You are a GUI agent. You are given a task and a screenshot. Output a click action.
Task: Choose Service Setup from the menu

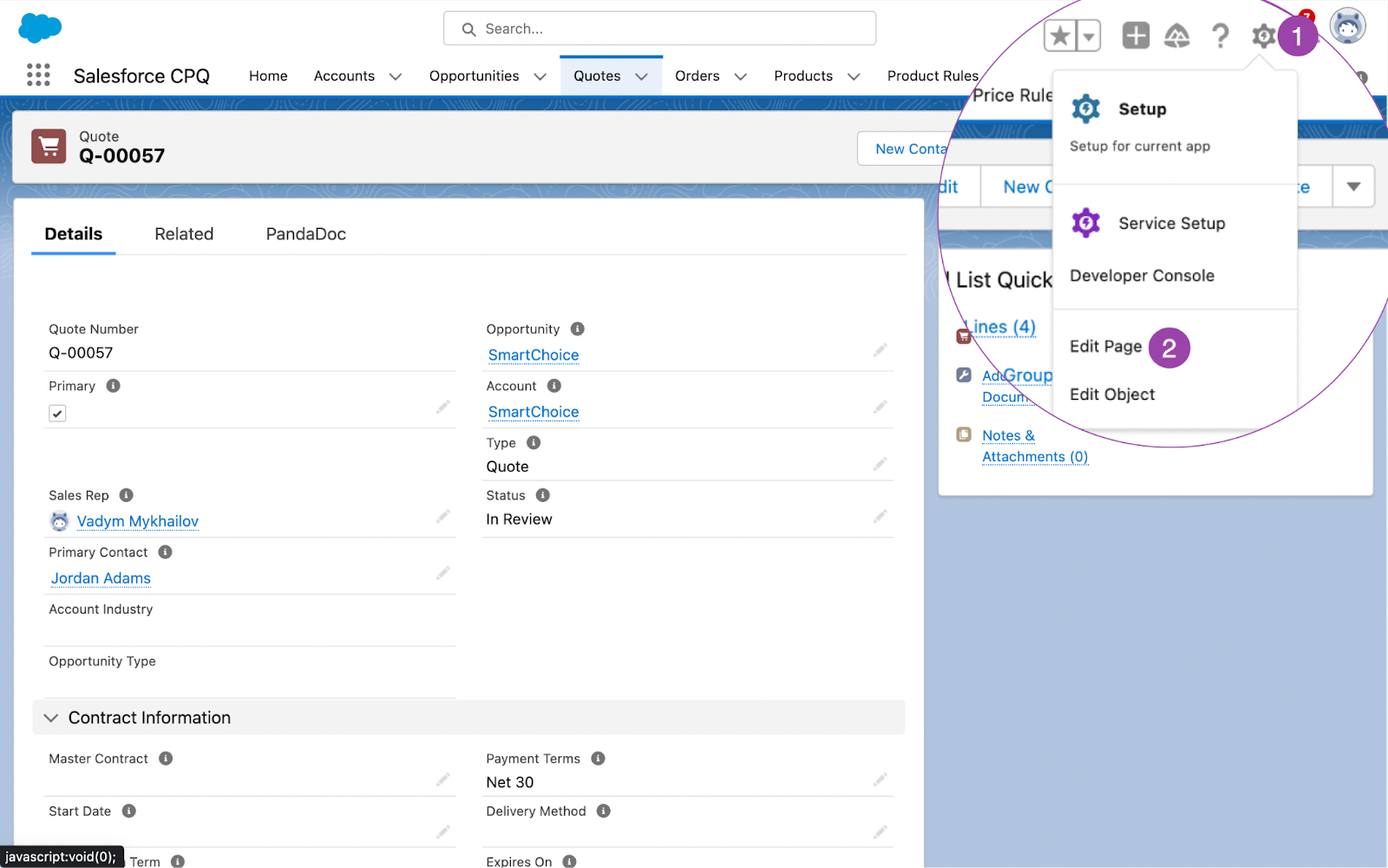pos(1172,224)
